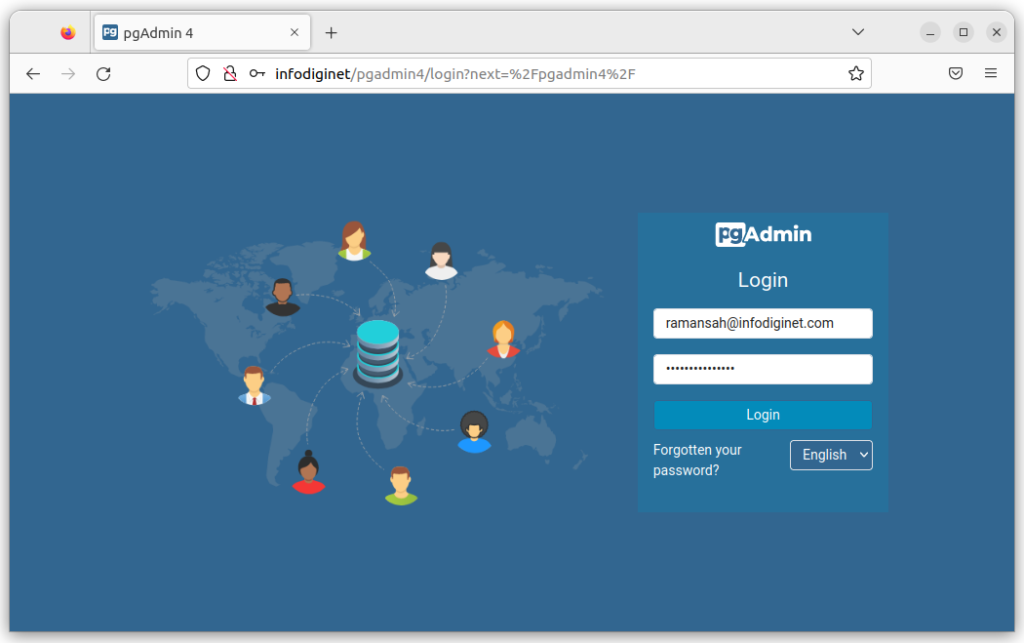Screen dimensions: 1024x643
Task: Follow the Forgotten your password link
Action: [x=697, y=460]
